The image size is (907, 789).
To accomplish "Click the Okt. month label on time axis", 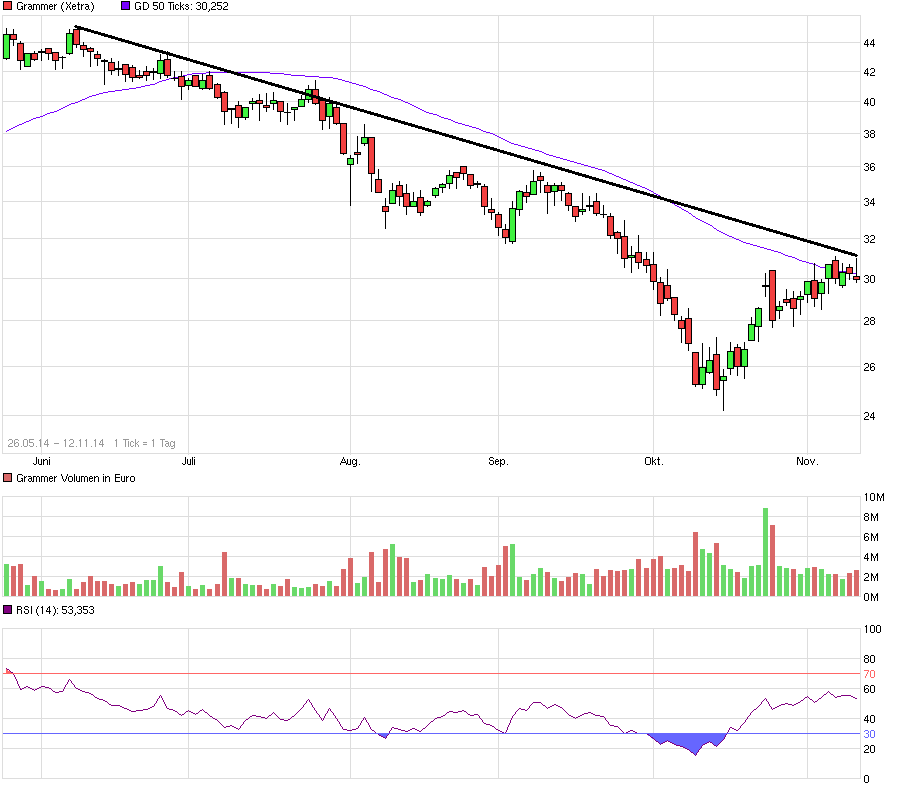I will tap(654, 462).
